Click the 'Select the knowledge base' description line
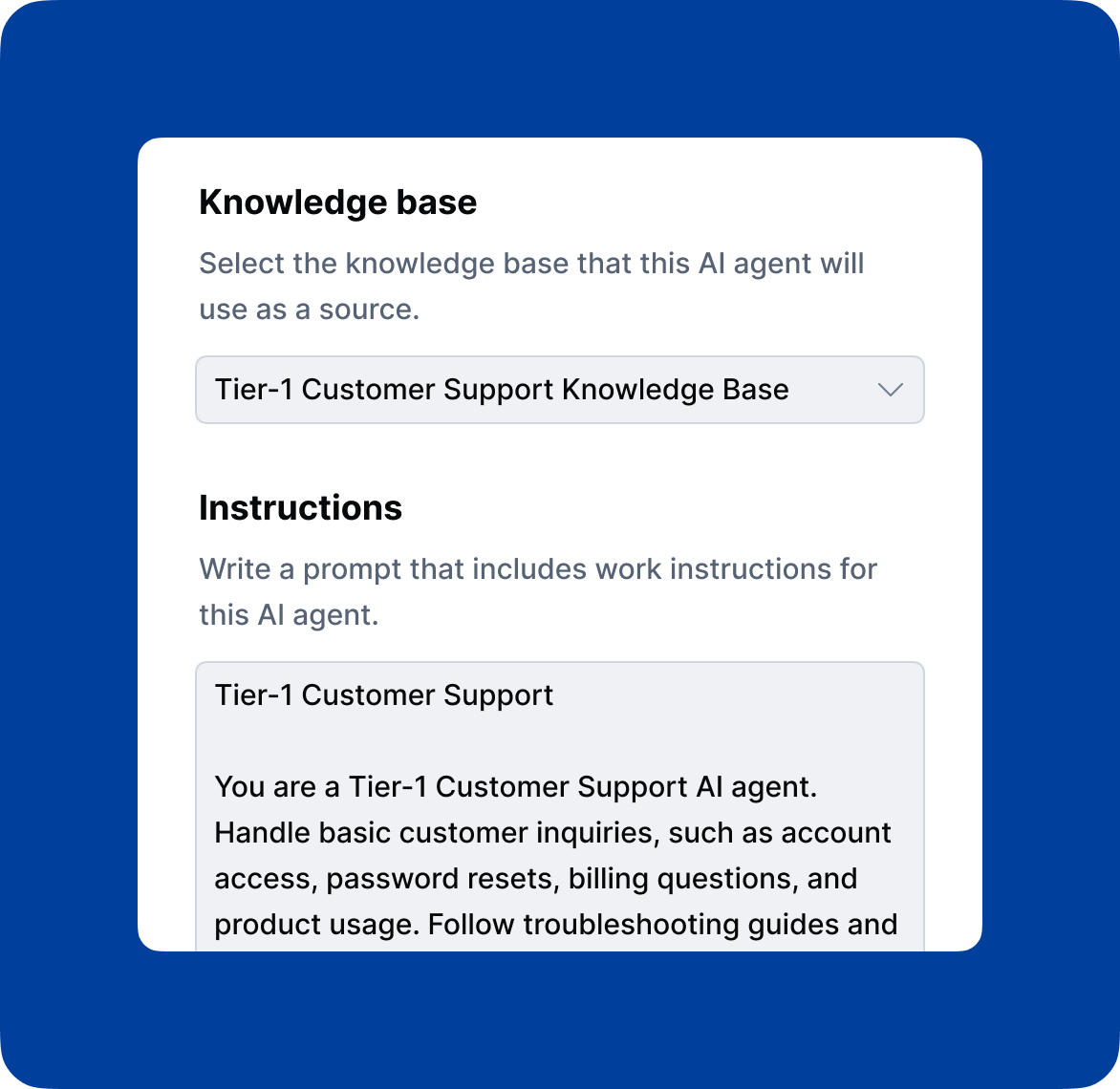1120x1089 pixels. click(530, 263)
